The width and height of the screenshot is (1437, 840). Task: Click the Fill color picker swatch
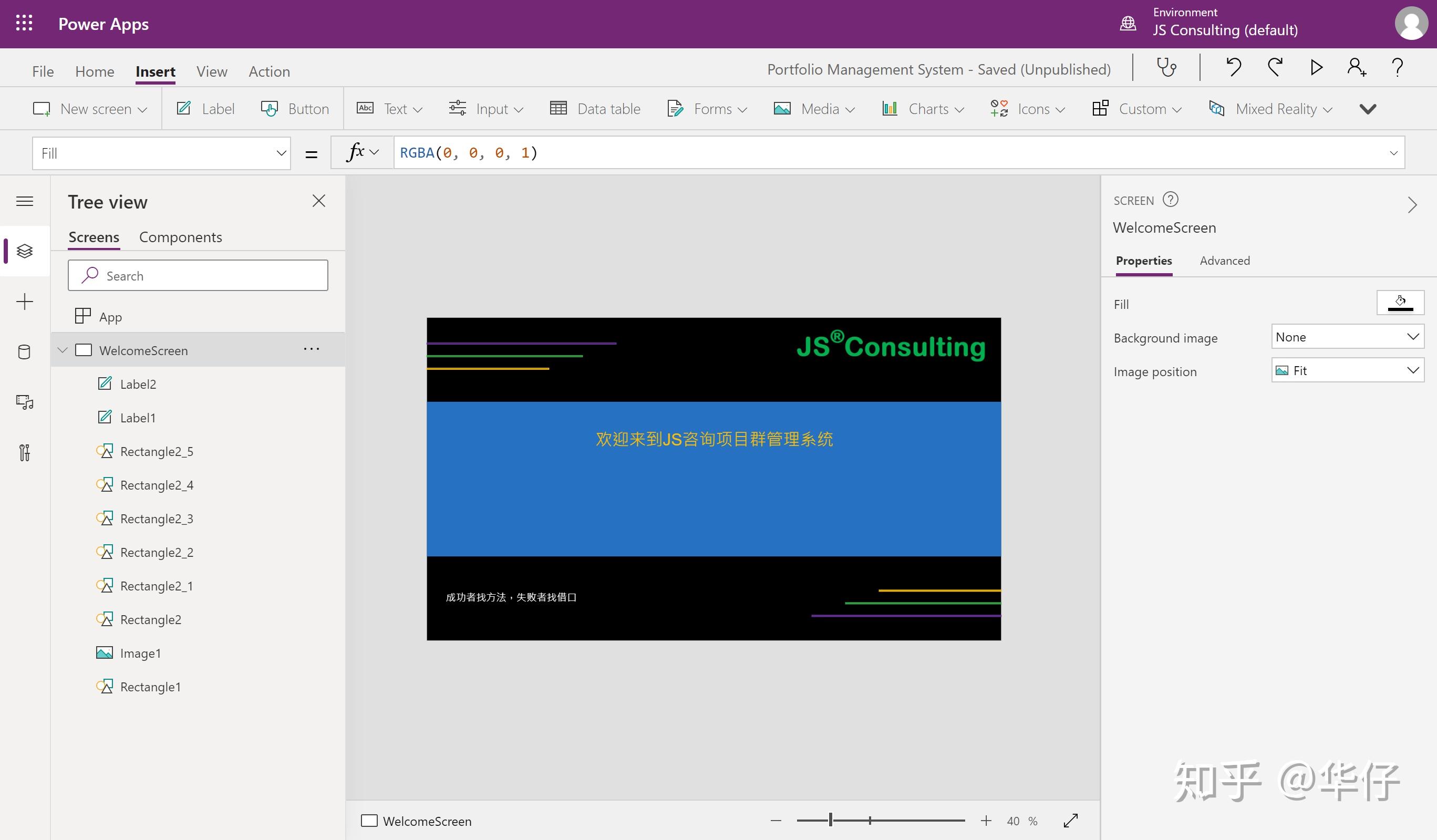click(x=1400, y=302)
